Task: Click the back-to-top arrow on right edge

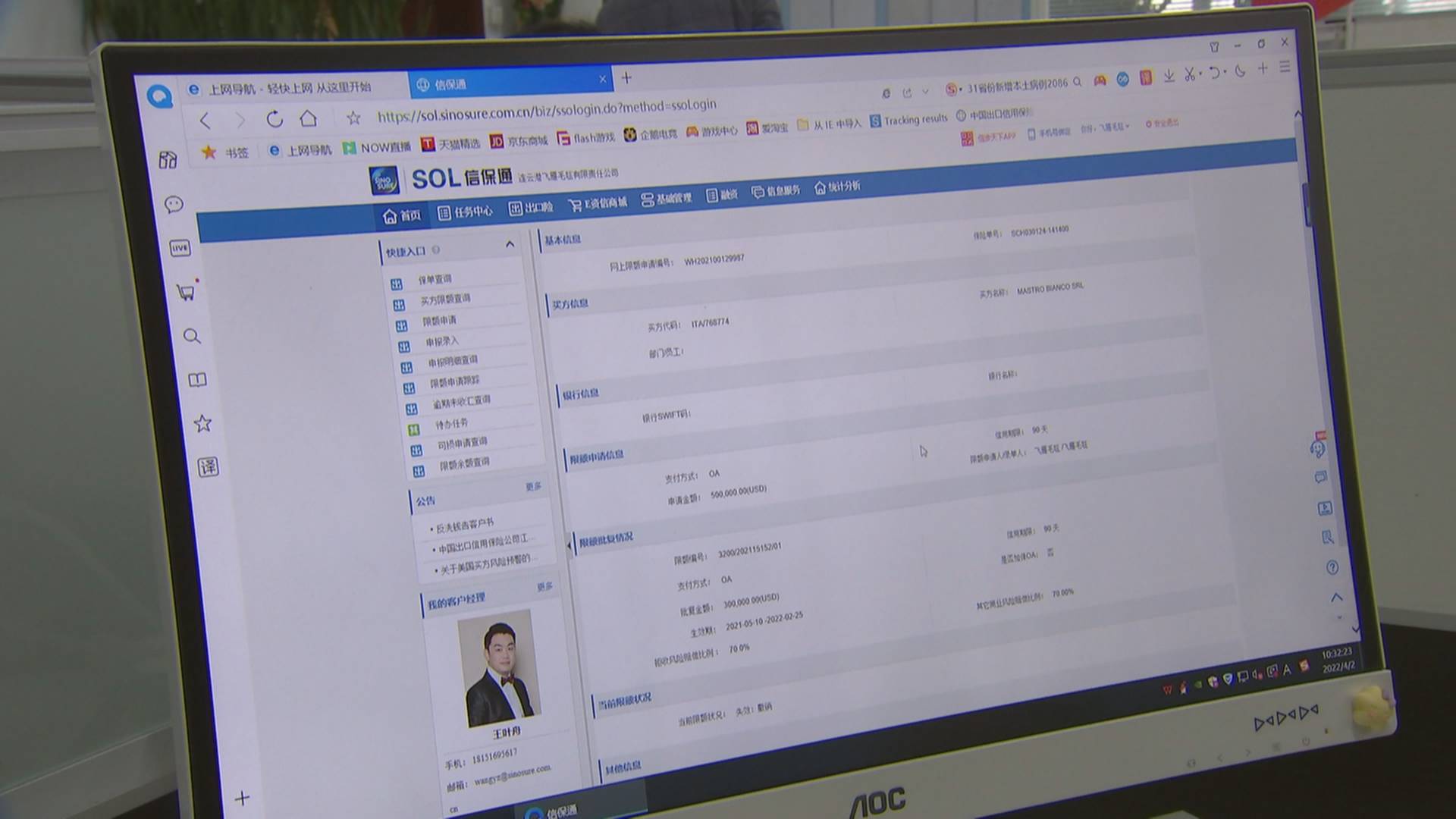Action: click(x=1336, y=598)
